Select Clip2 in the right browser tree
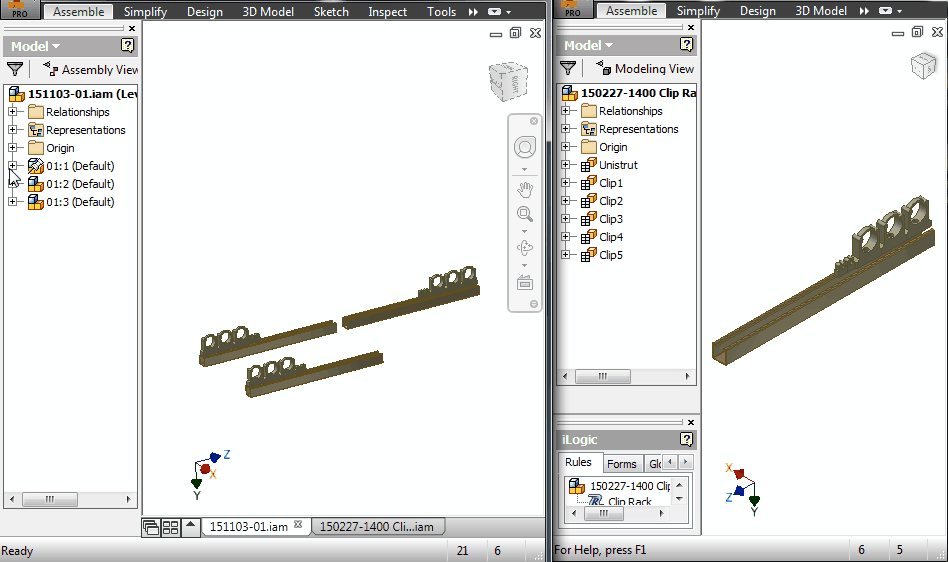Viewport: 948px width, 562px height. pyautogui.click(x=611, y=201)
